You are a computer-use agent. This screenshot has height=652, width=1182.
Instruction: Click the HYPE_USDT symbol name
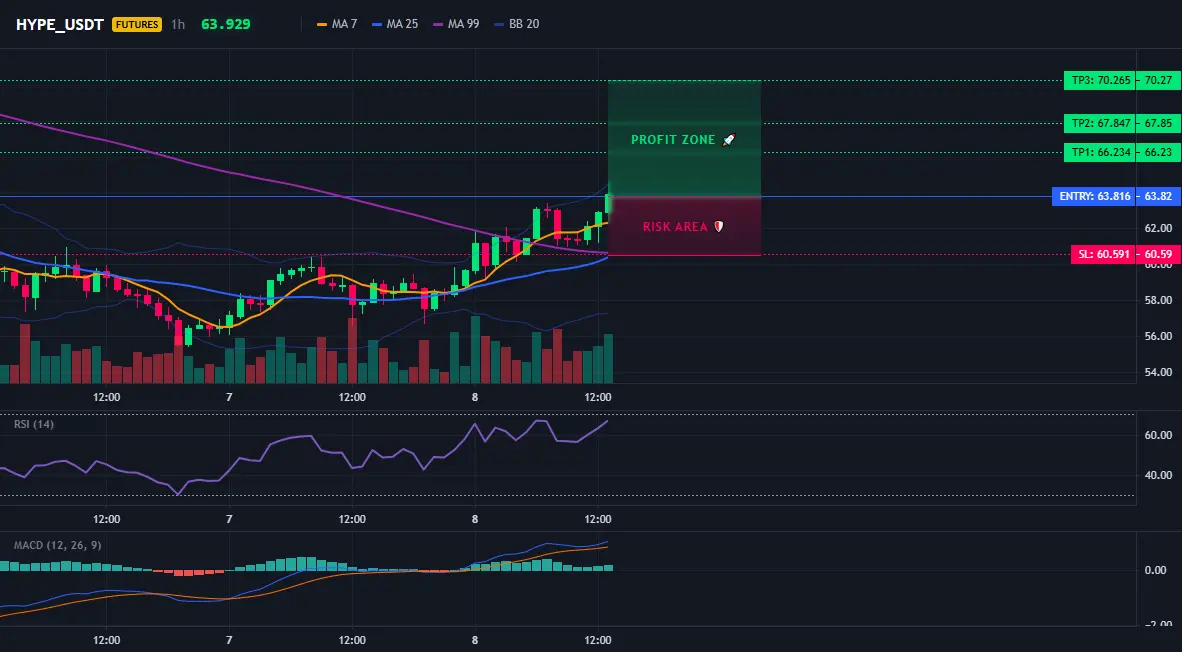[x=60, y=24]
